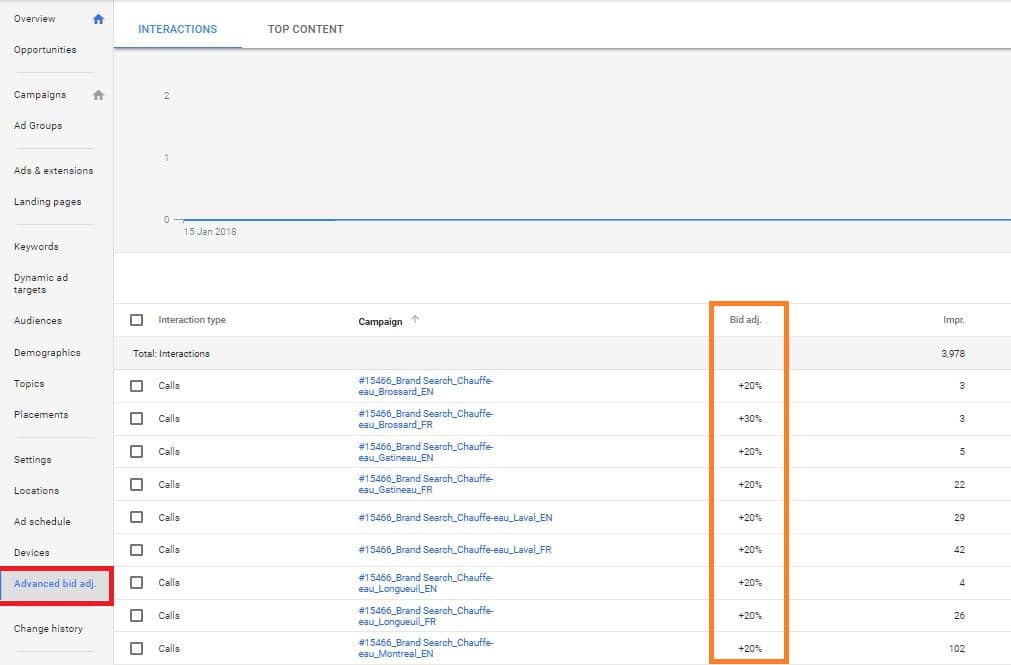Open Keywords in the left navigation
This screenshot has width=1011, height=665.
[x=36, y=247]
